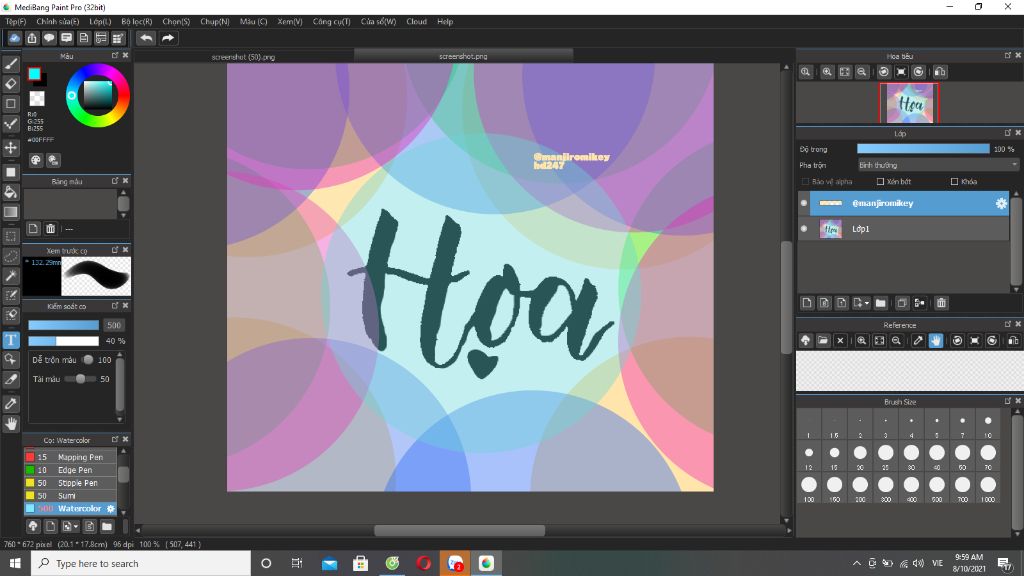The width and height of the screenshot is (1024, 576).
Task: Delete layer using trash icon in layer panel
Action: click(x=941, y=303)
